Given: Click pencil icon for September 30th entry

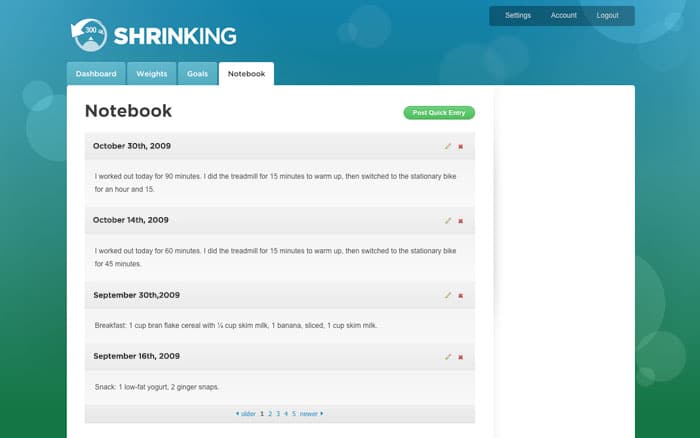Looking at the screenshot, I should pyautogui.click(x=448, y=295).
